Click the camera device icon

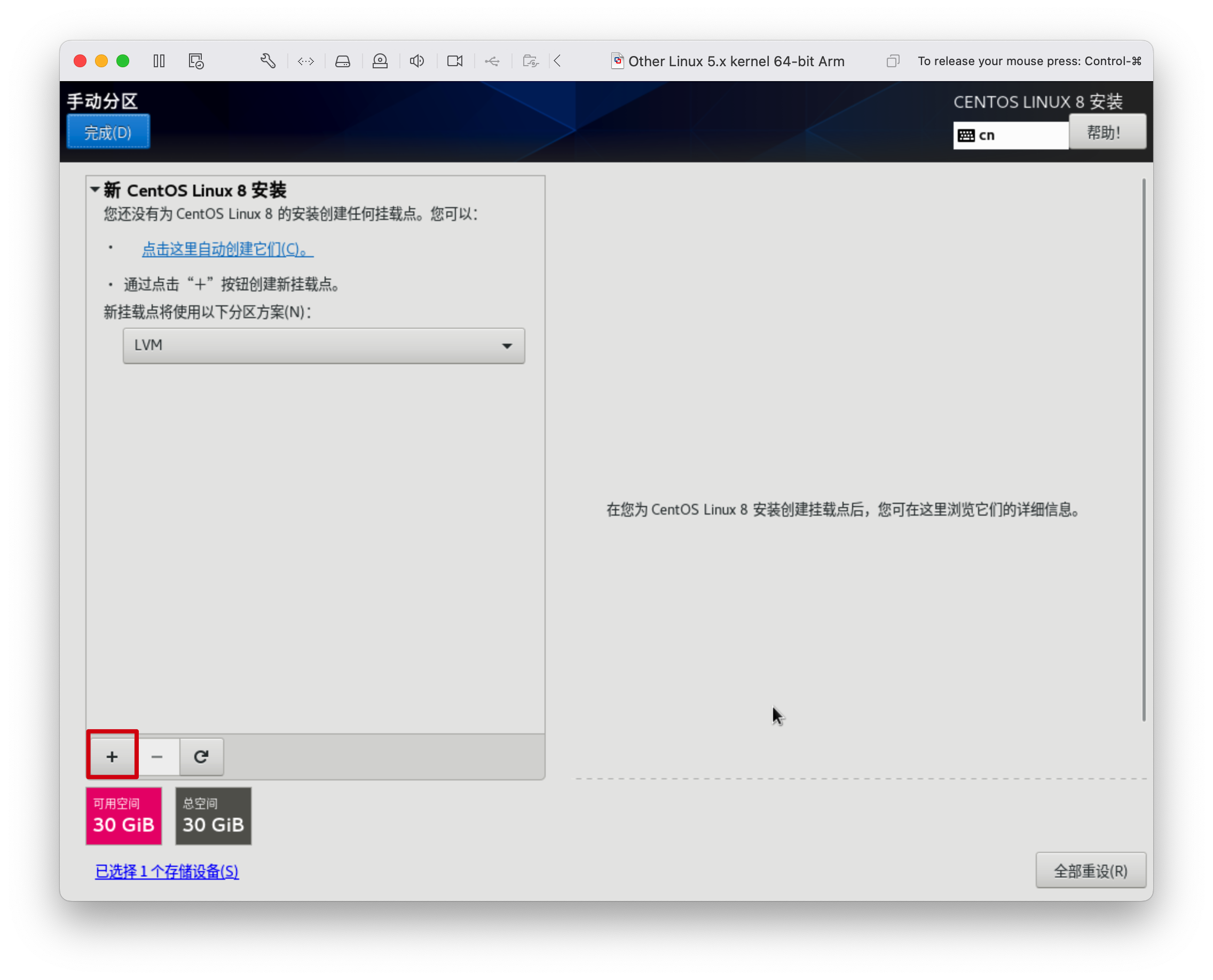pos(454,61)
